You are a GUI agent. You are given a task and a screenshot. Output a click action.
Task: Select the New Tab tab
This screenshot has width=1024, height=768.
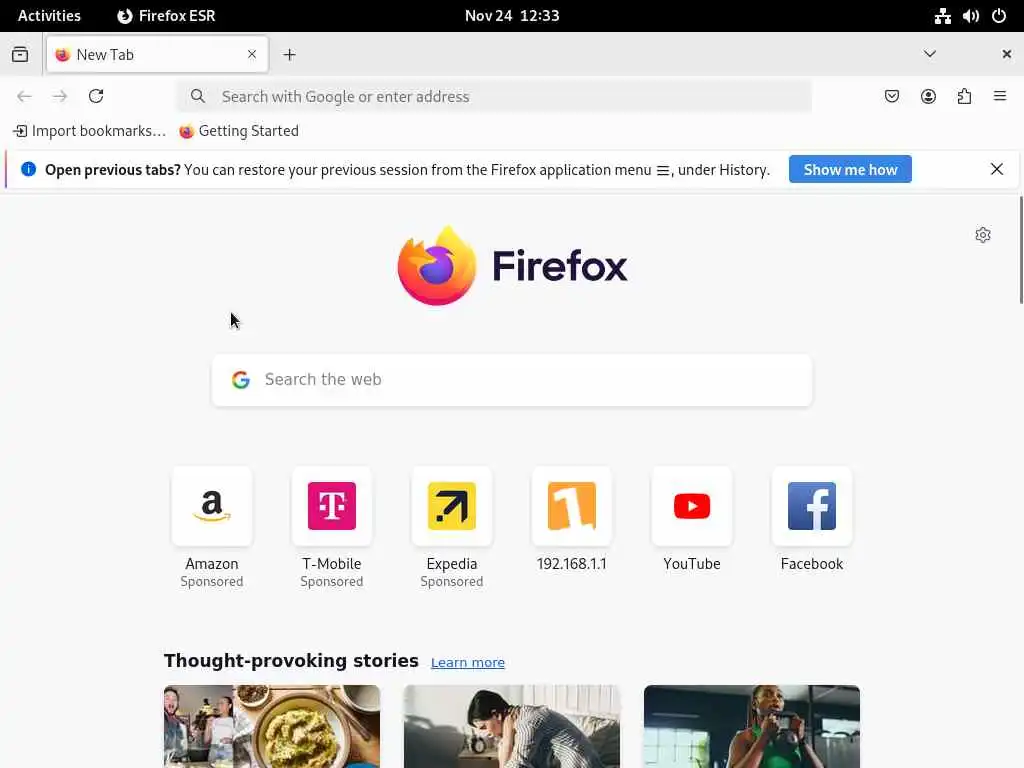tap(157, 54)
